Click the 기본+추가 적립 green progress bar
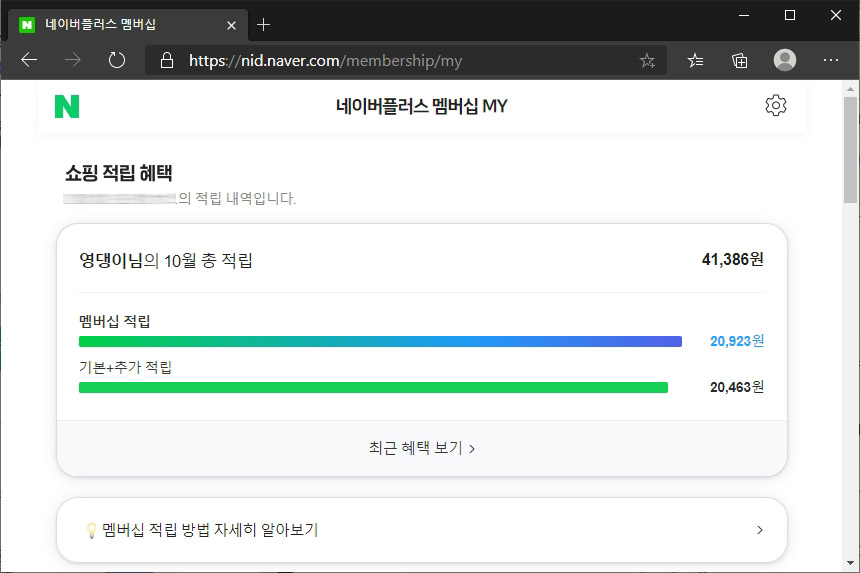The width and height of the screenshot is (860, 573). (374, 388)
